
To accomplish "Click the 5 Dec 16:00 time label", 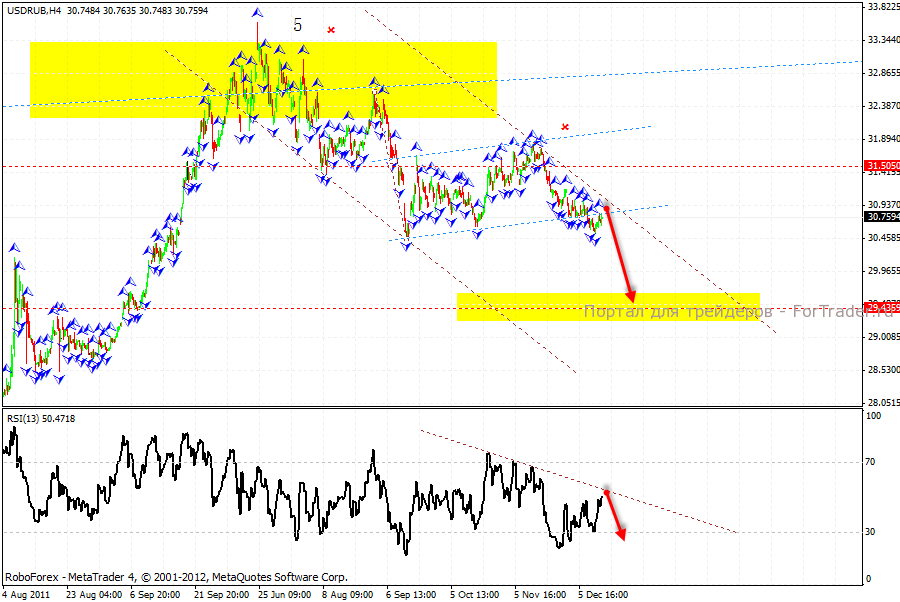I will pos(603,594).
